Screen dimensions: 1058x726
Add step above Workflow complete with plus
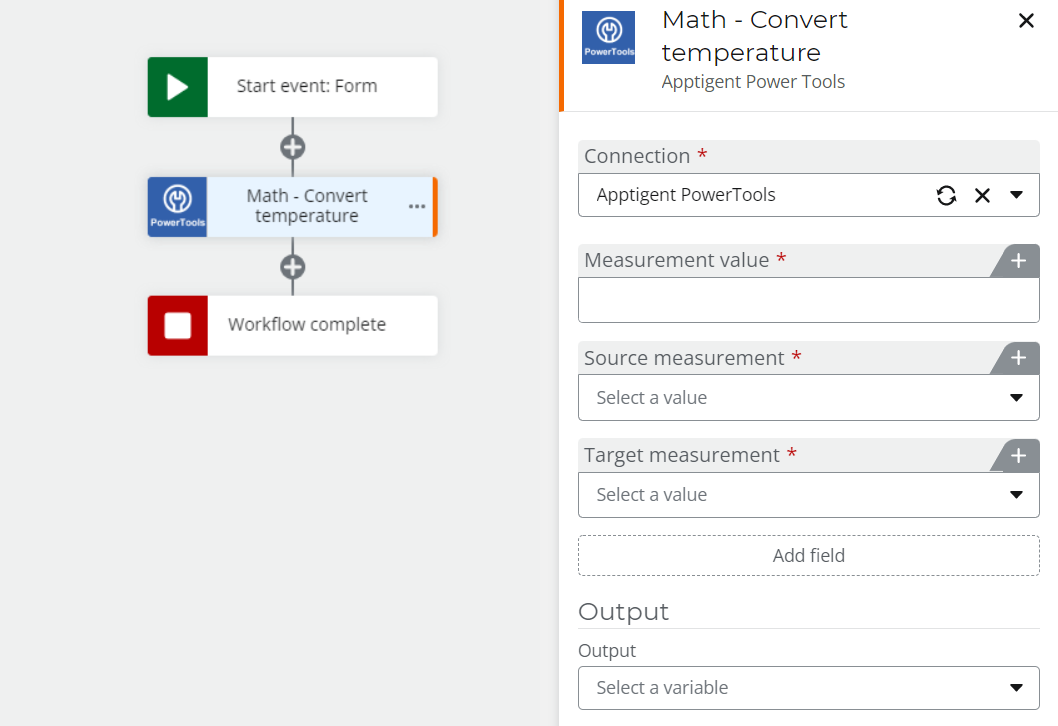[x=292, y=267]
